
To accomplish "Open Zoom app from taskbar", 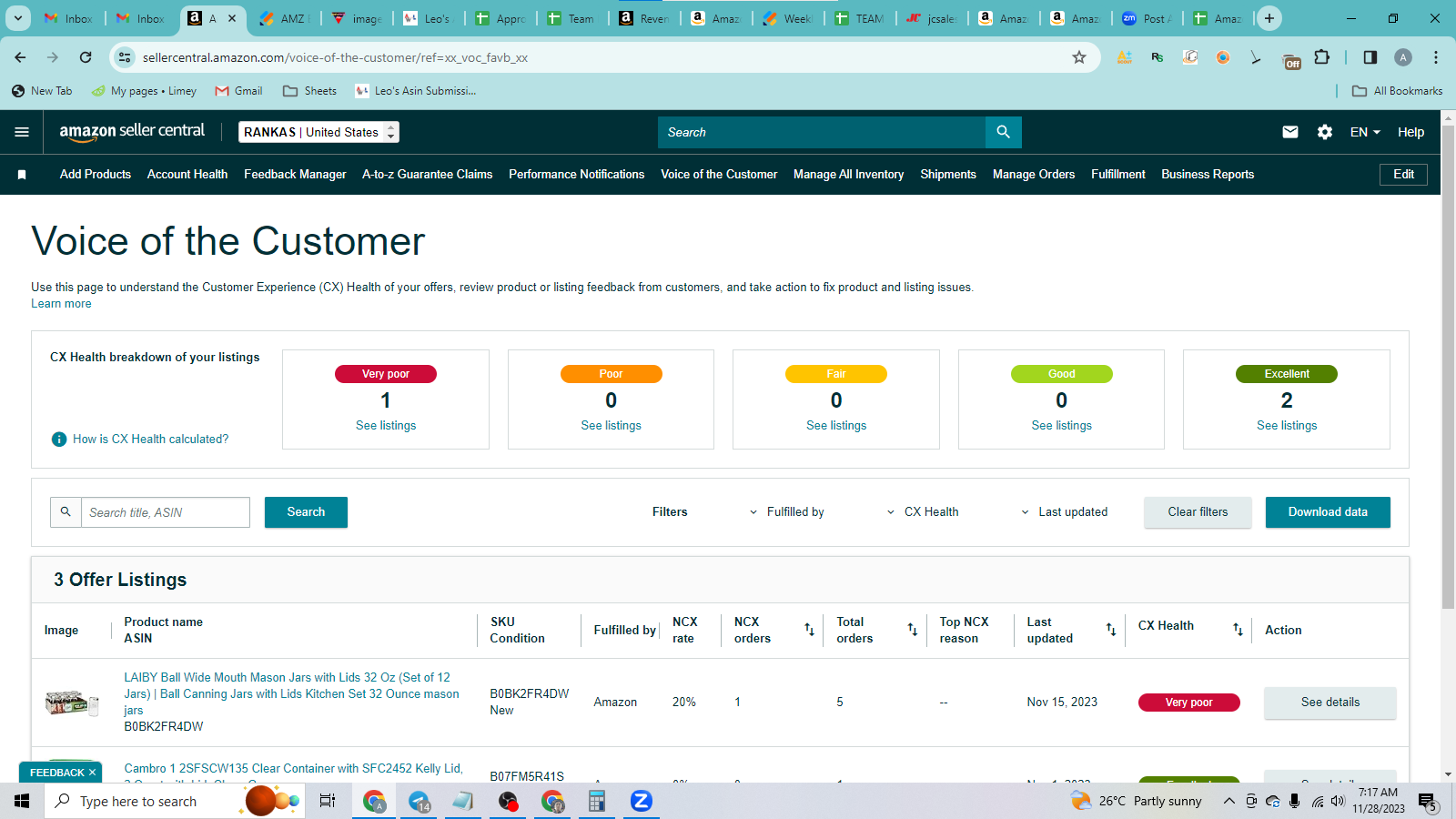I will click(642, 801).
